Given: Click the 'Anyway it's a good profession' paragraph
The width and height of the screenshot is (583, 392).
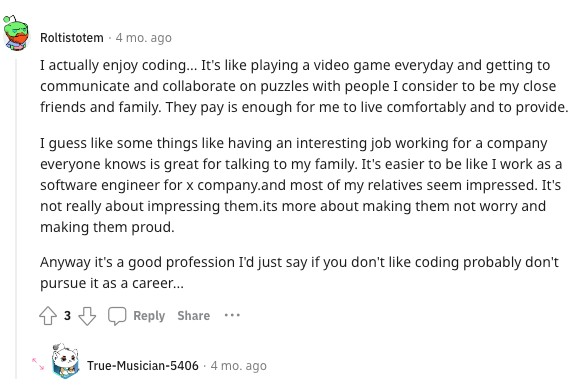Looking at the screenshot, I should 299,273.
